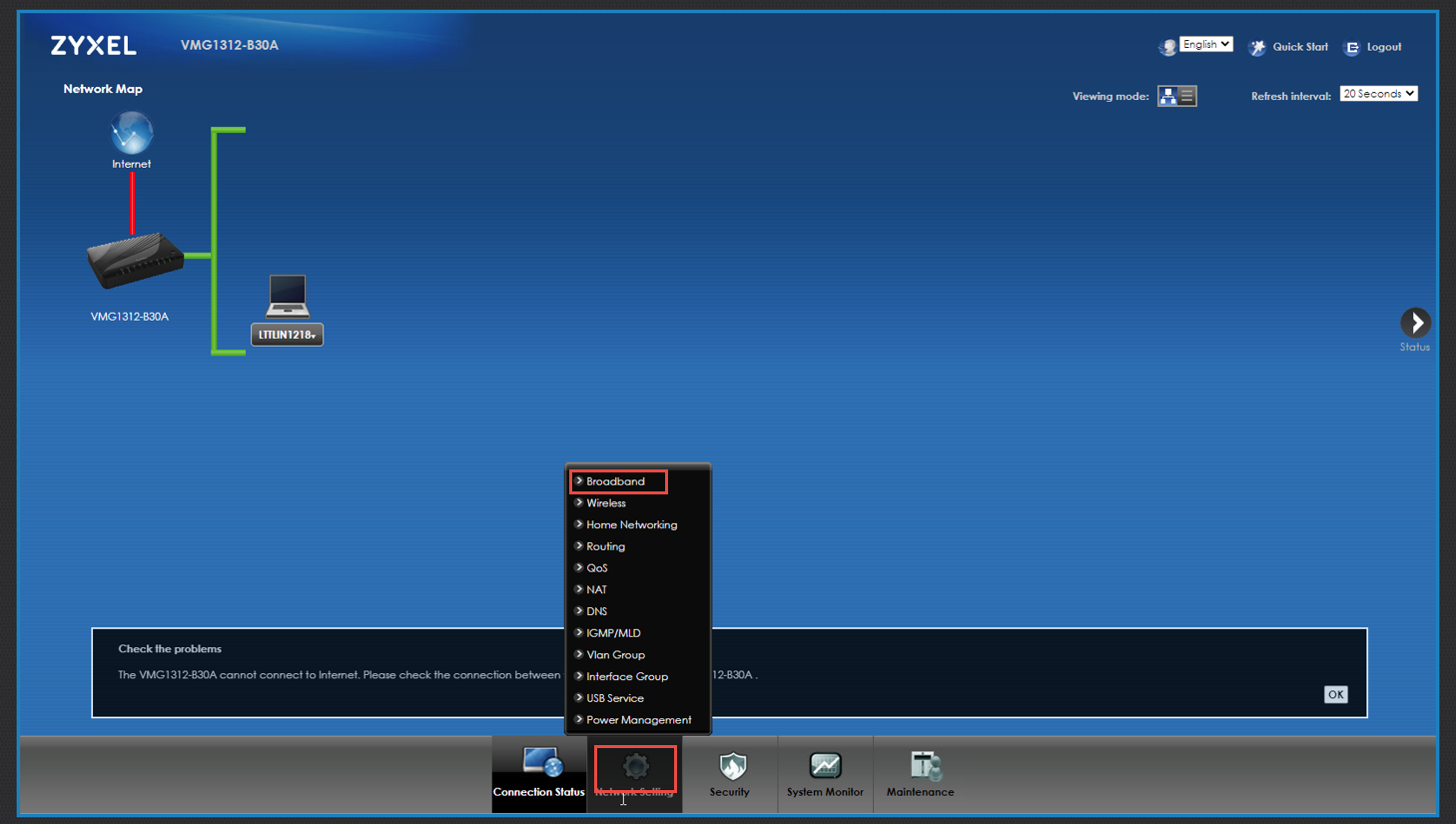Click the VMG1312-B30A router icon
The image size is (1456, 824).
135,260
